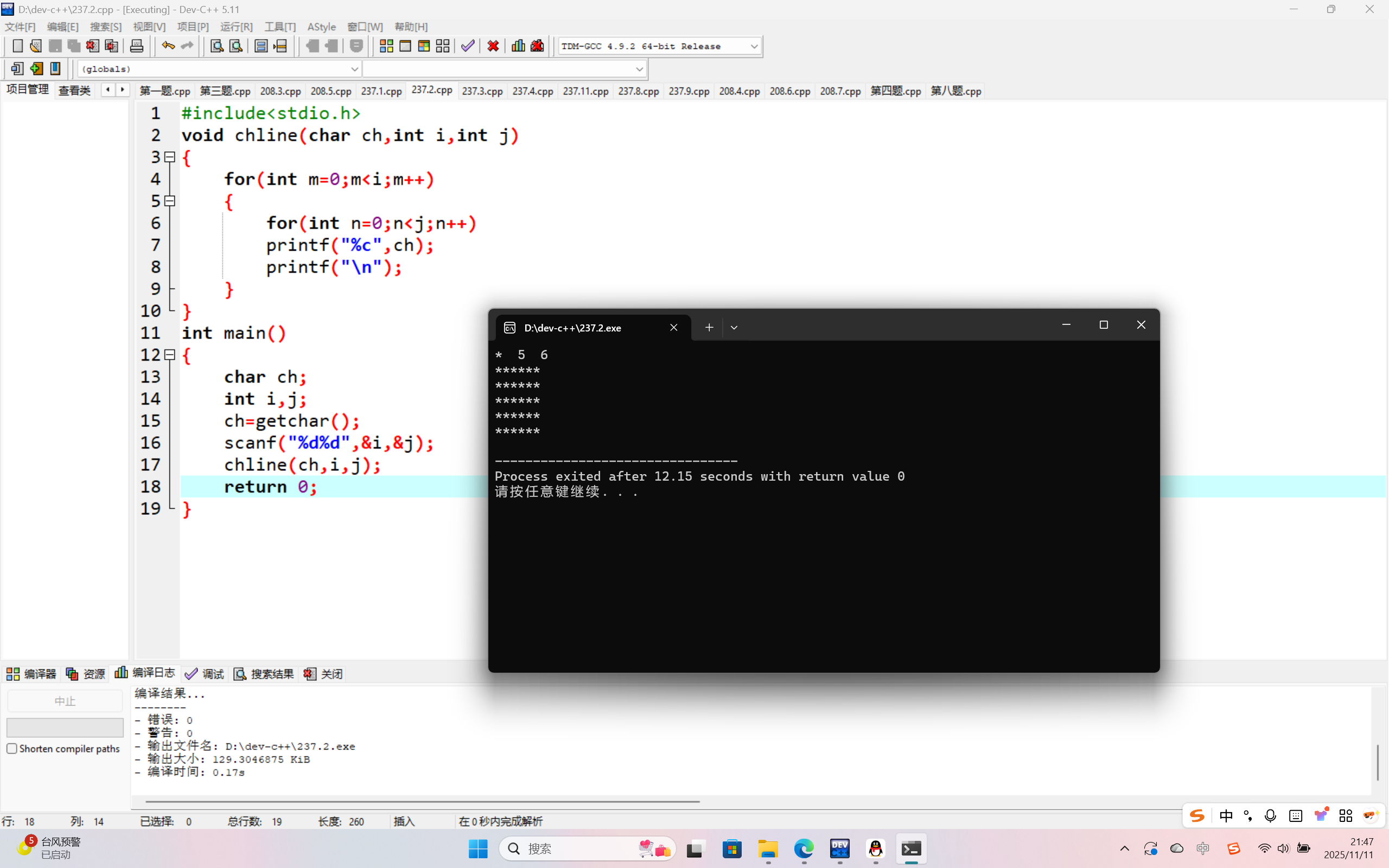Collapse the fold box at line 3

[x=170, y=157]
